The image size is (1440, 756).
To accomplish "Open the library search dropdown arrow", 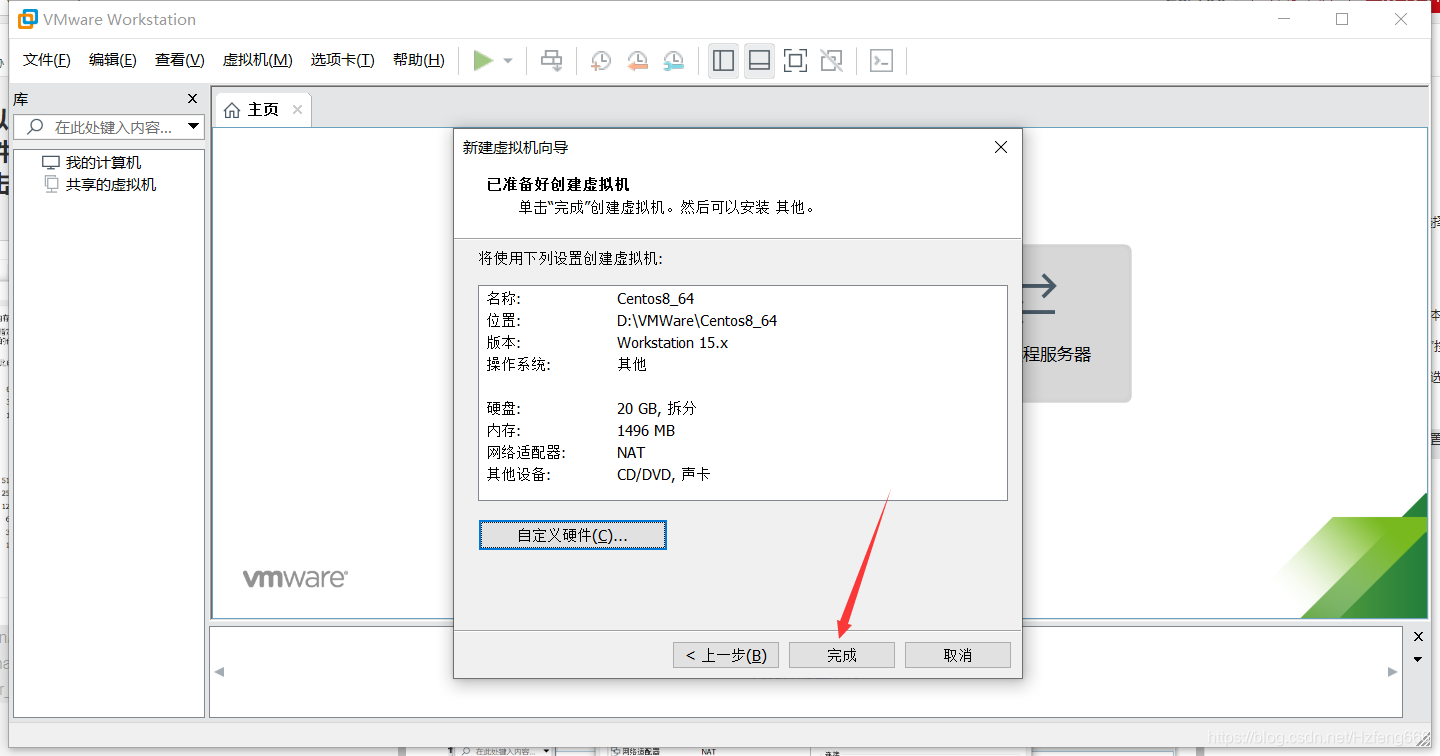I will 194,127.
